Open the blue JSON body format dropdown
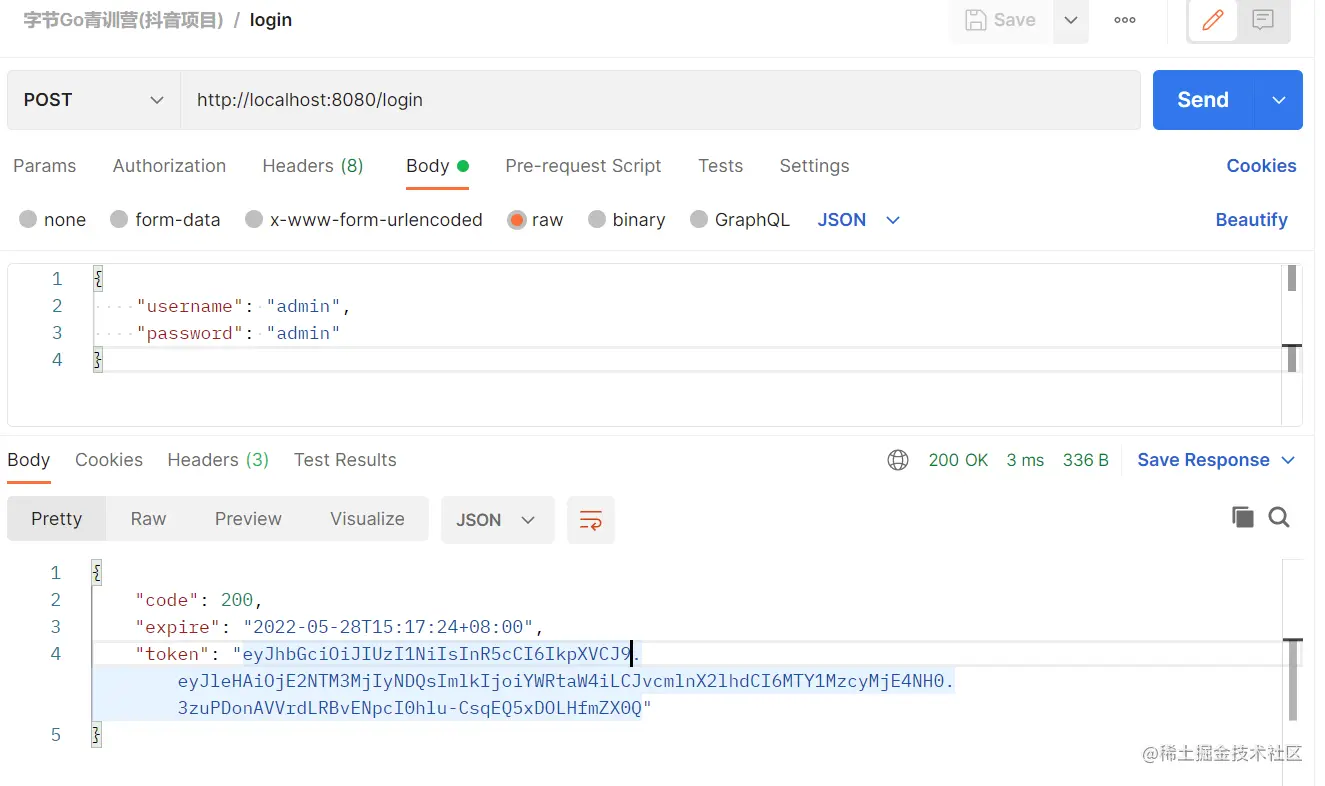This screenshot has width=1325, height=786. pyautogui.click(x=859, y=220)
